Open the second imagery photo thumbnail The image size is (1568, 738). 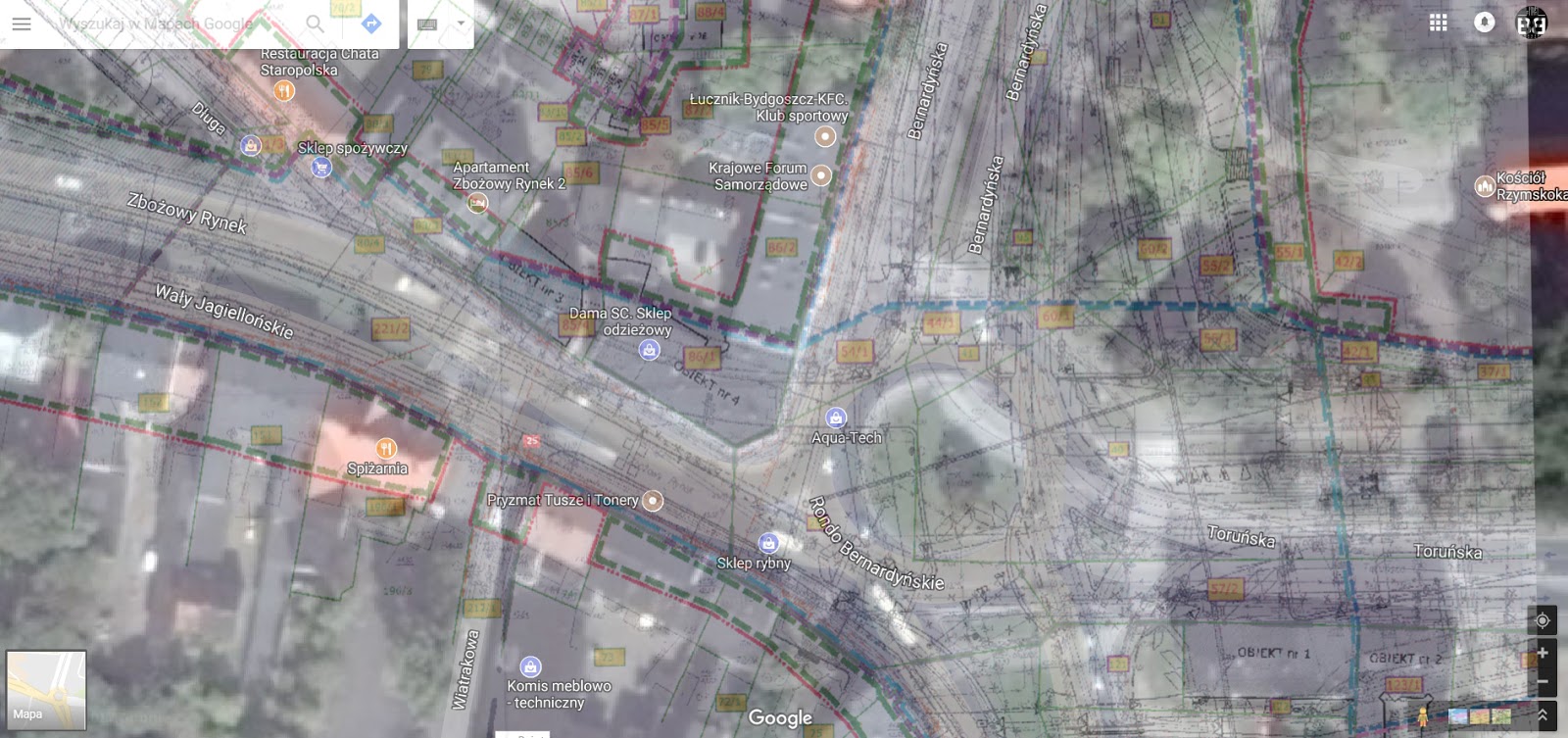(1479, 716)
